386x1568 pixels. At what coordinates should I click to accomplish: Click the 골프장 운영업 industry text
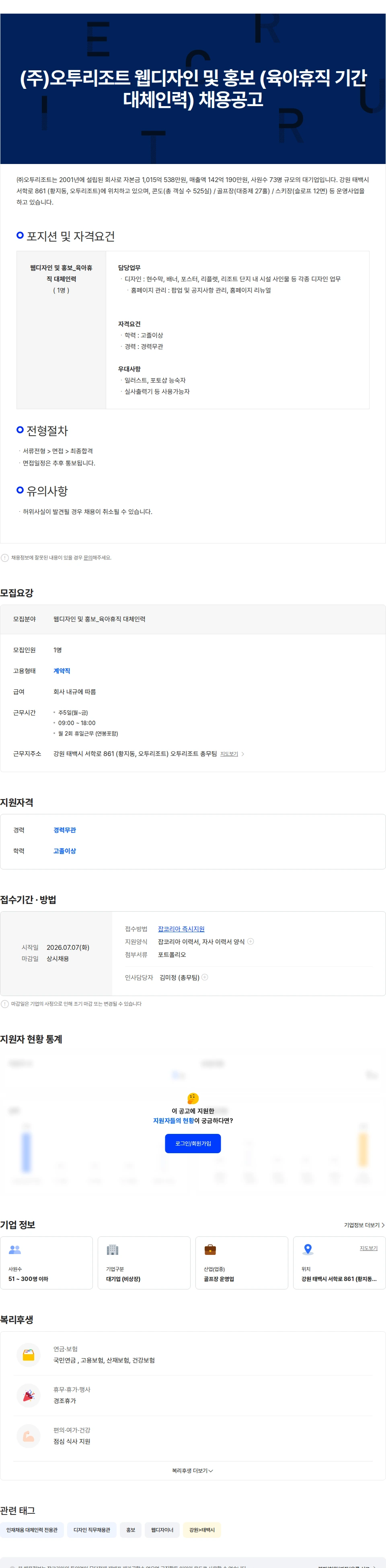pyautogui.click(x=219, y=1279)
